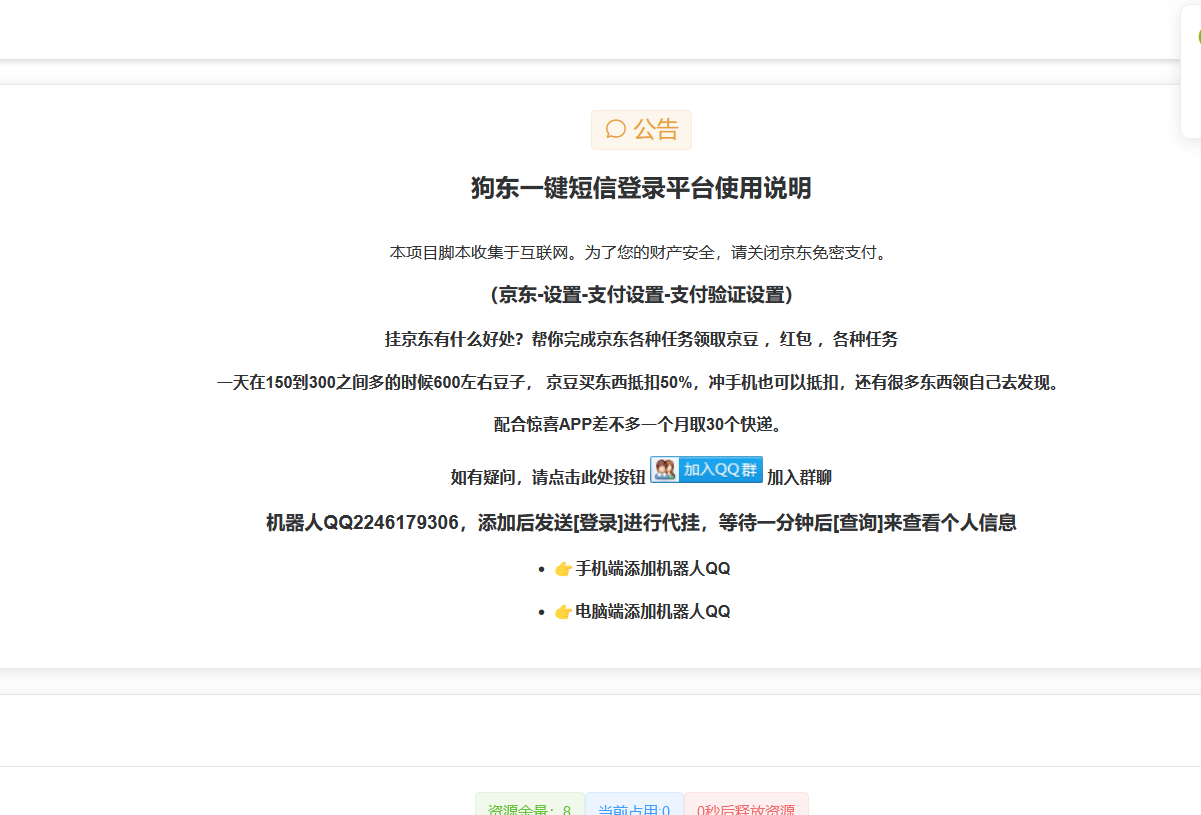This screenshot has height=815, width=1201.
Task: Open the 手机端添加机器人QQ link
Action: (x=653, y=569)
